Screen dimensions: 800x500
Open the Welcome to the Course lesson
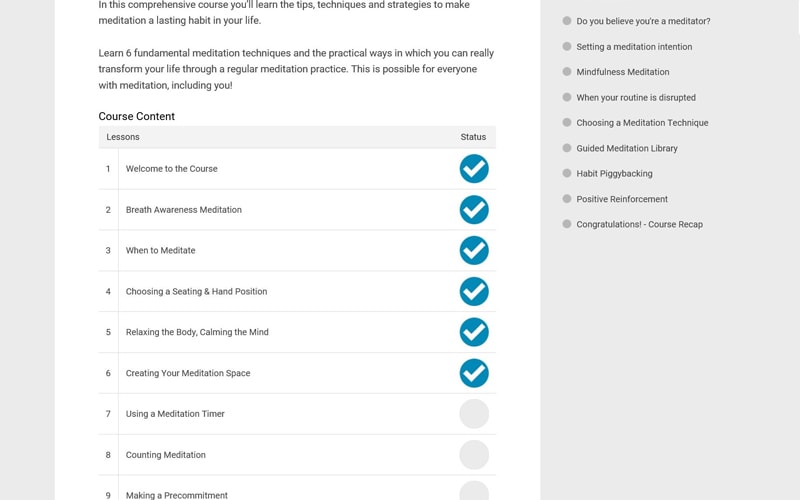[x=172, y=169]
